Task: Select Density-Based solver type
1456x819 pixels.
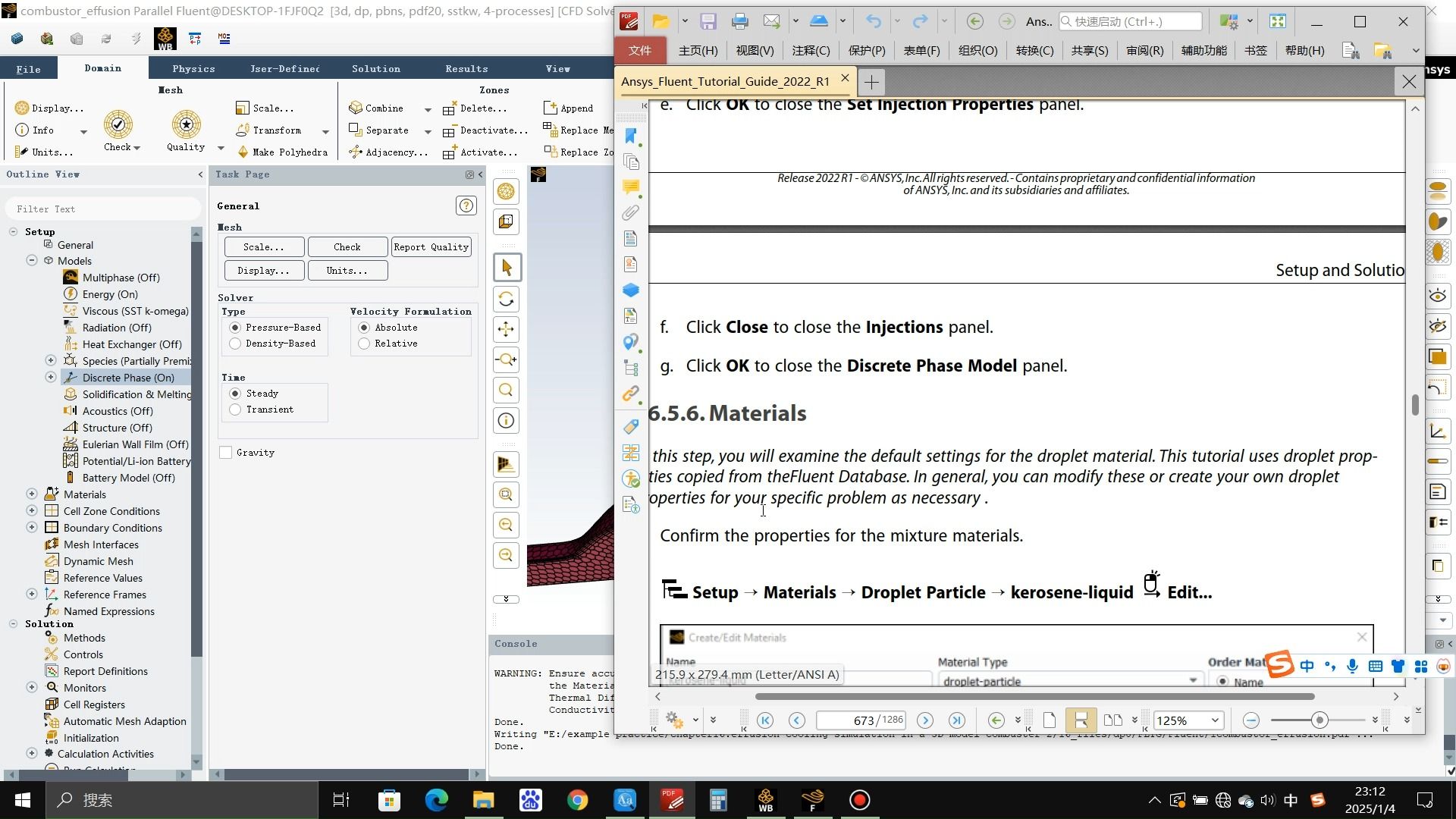Action: (235, 344)
